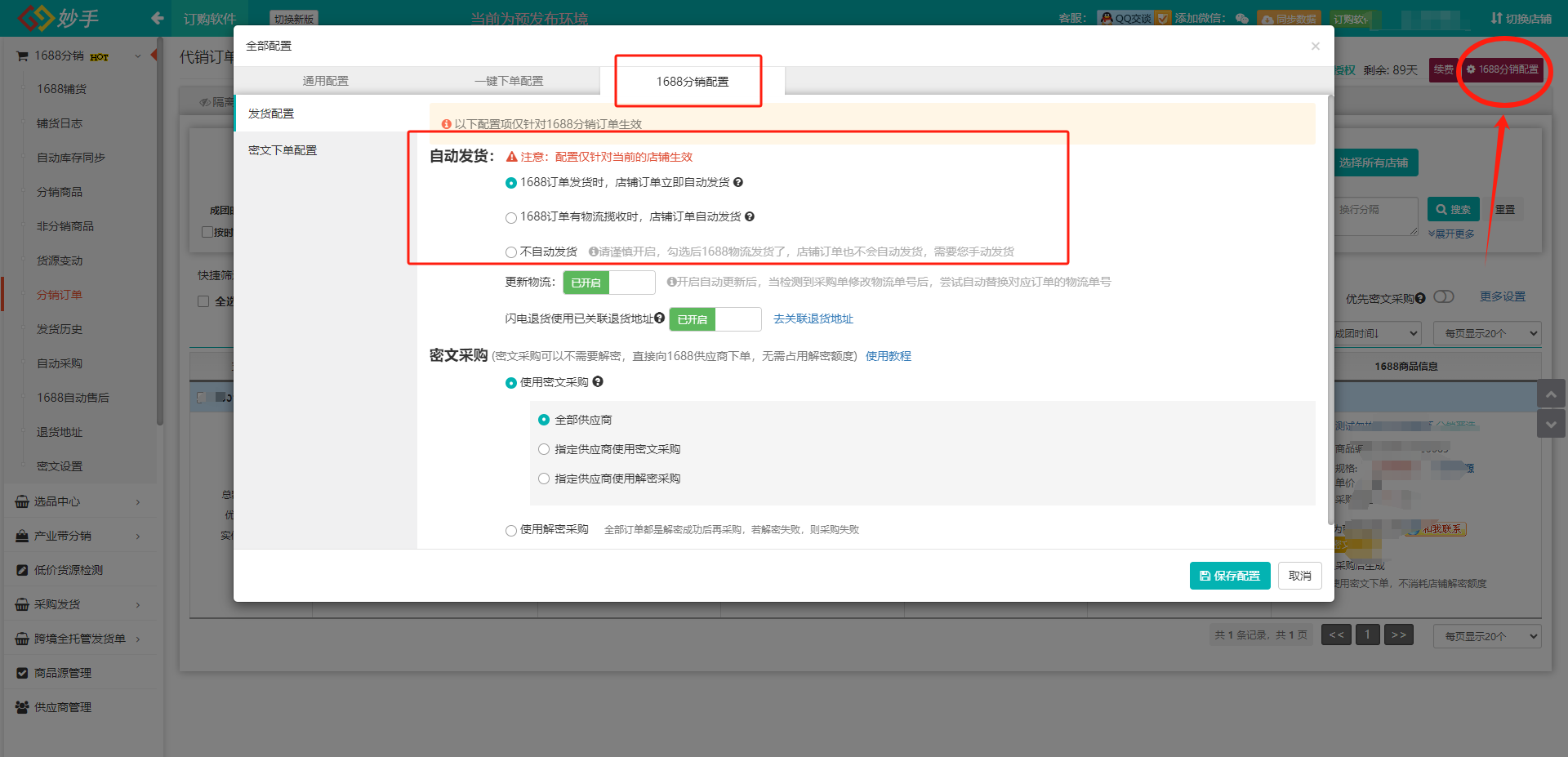
Task: Expand the 选品中心 sidebar menu
Action: [138, 501]
